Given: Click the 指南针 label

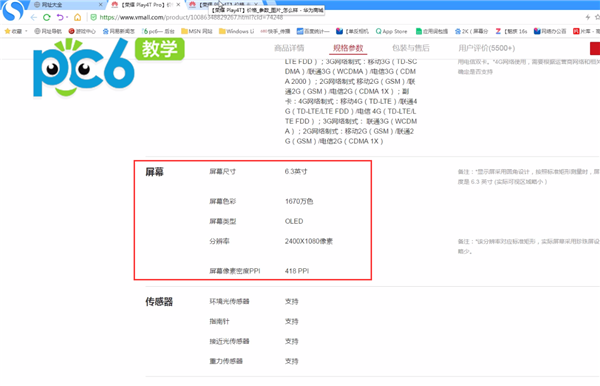Looking at the screenshot, I should point(219,321).
